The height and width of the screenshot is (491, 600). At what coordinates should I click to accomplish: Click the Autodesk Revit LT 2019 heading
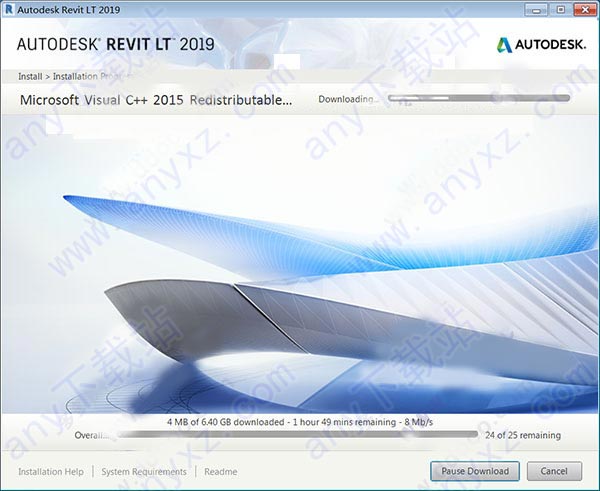[x=116, y=44]
